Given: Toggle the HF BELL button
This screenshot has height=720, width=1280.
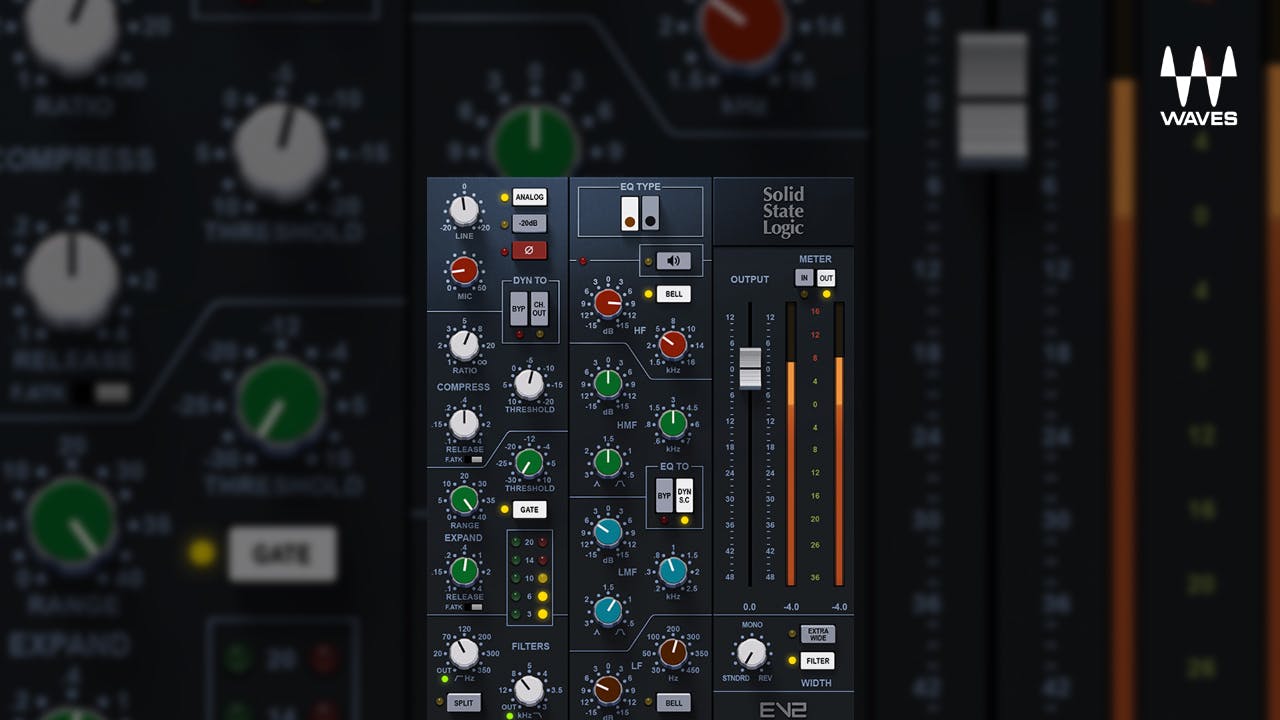Looking at the screenshot, I should (x=674, y=294).
